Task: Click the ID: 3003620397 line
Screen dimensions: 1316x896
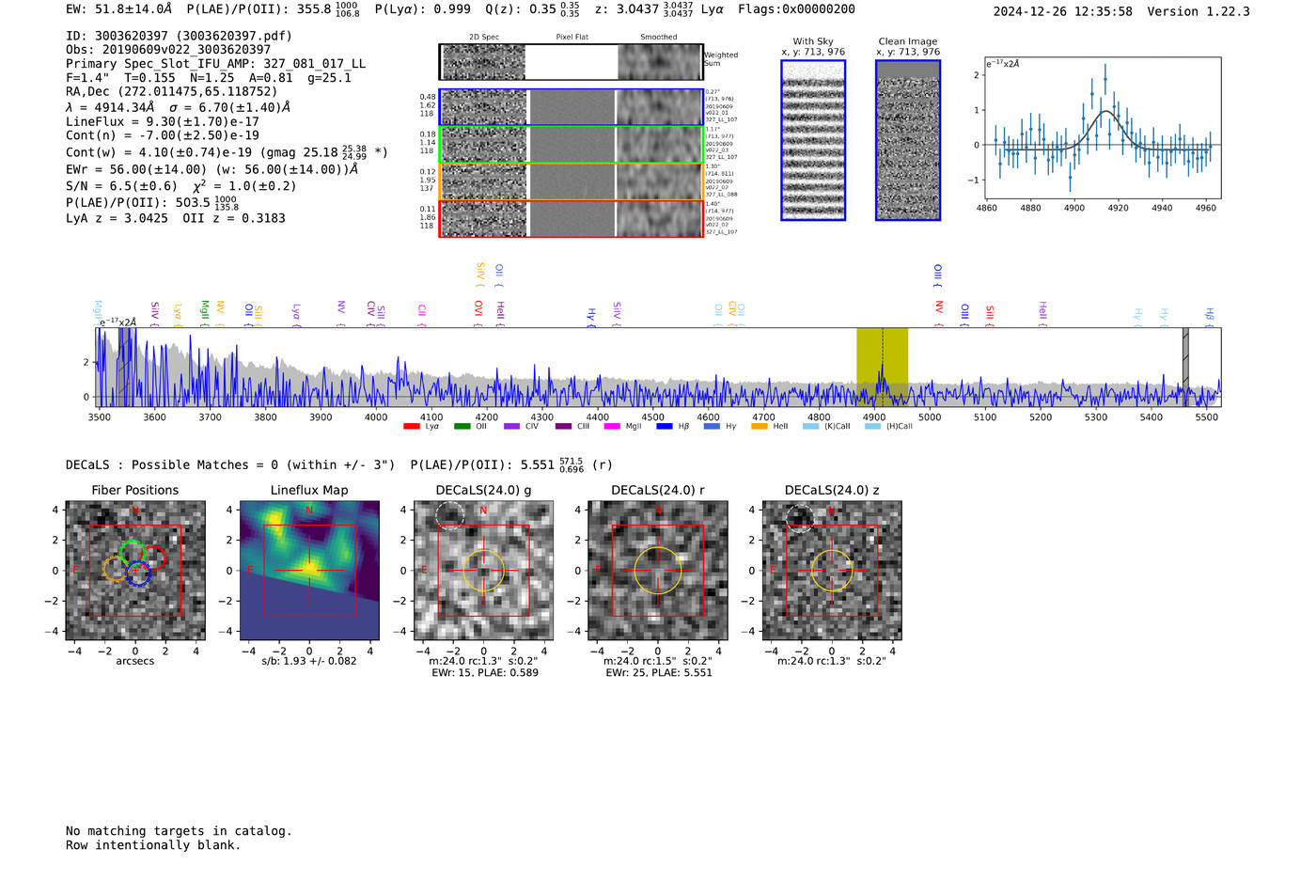Action: coord(179,36)
